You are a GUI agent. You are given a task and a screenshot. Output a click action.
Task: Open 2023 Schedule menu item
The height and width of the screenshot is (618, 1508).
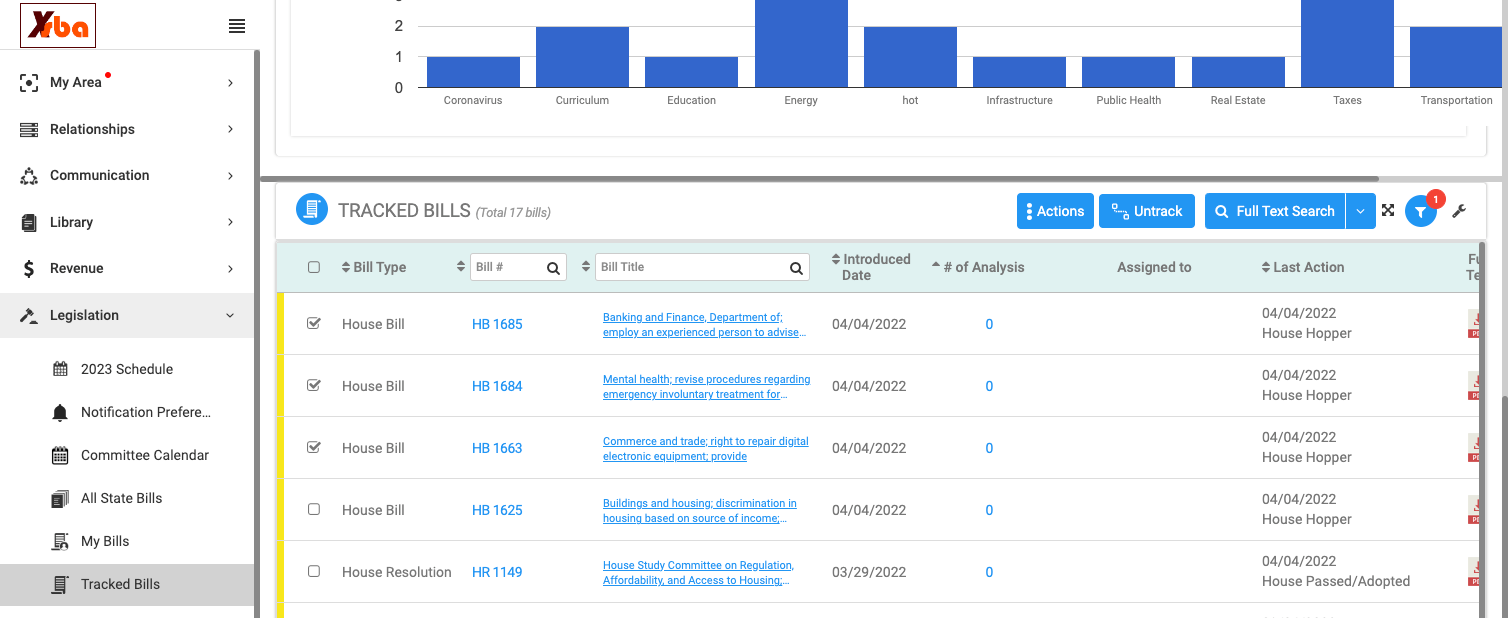point(127,369)
